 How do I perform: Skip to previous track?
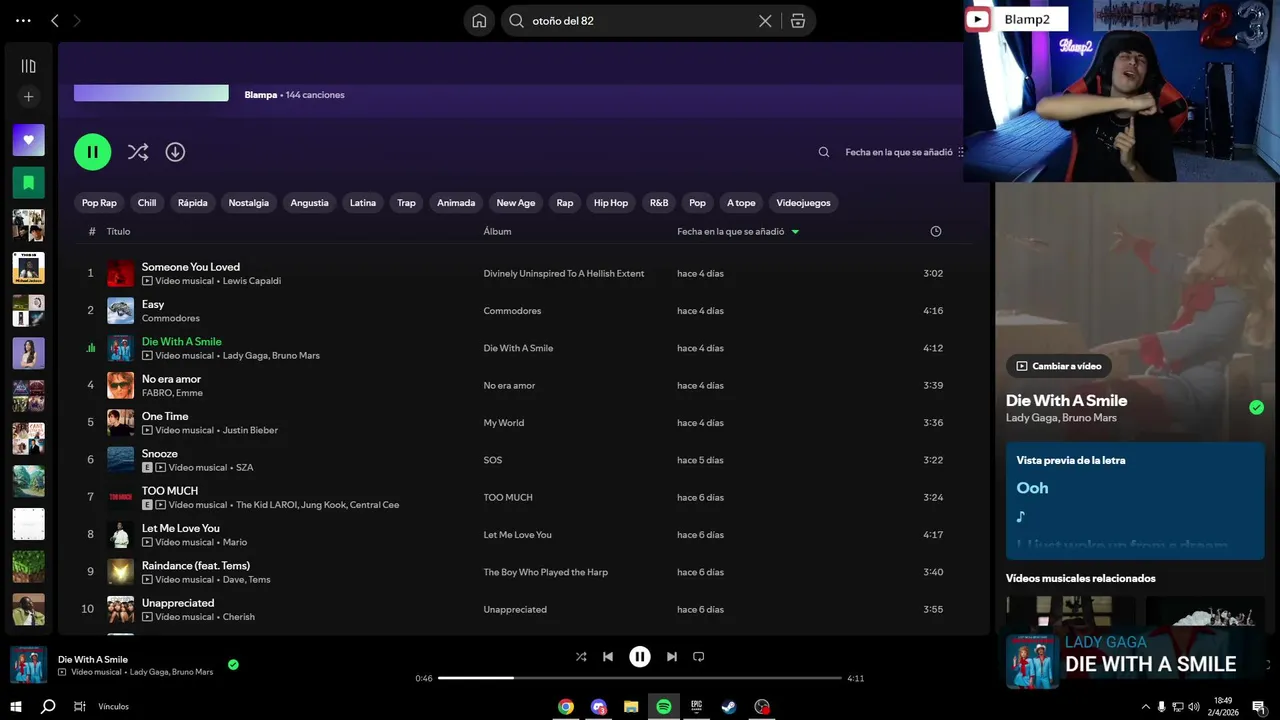pos(608,657)
